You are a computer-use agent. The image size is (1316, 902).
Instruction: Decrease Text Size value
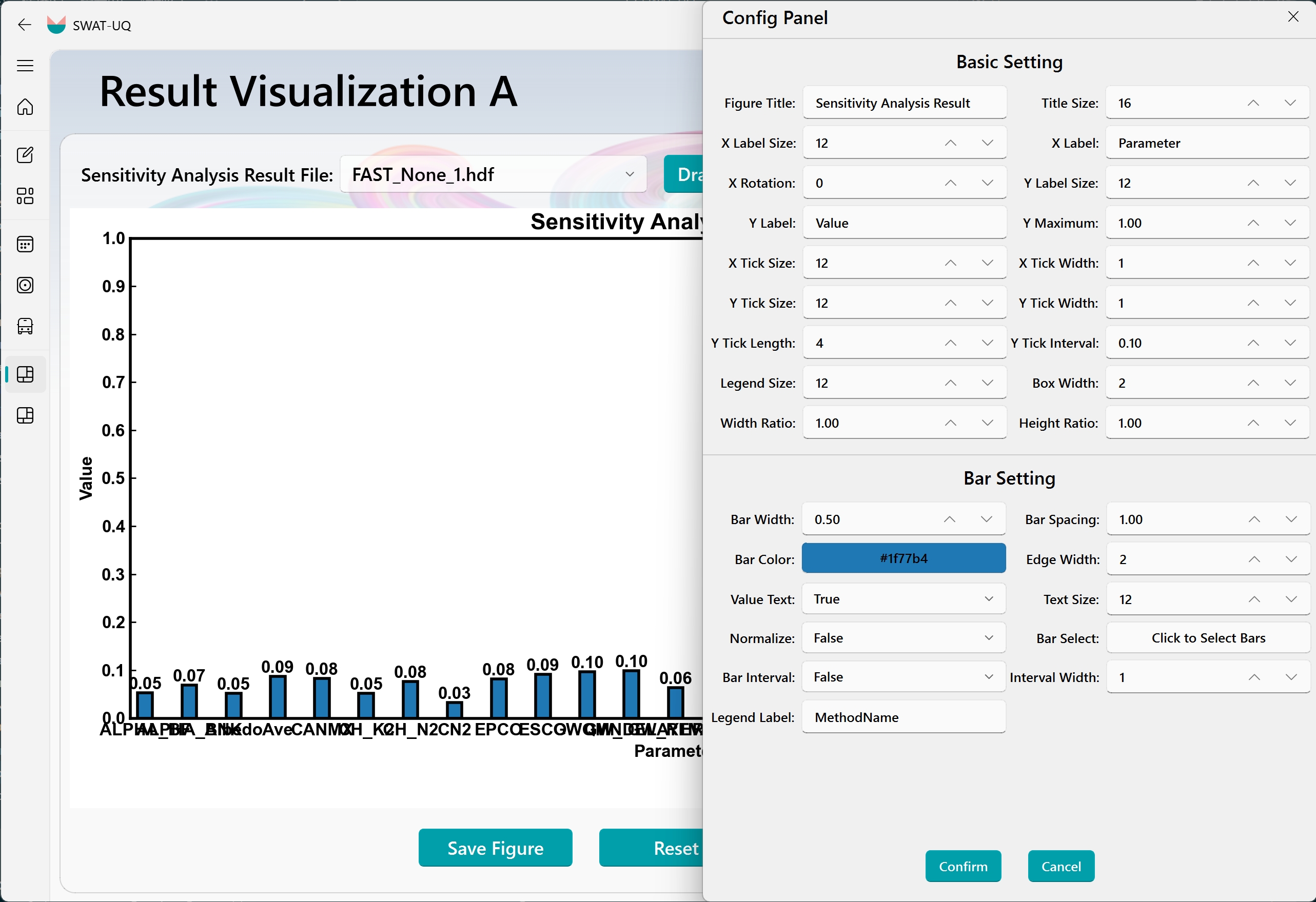[1291, 599]
